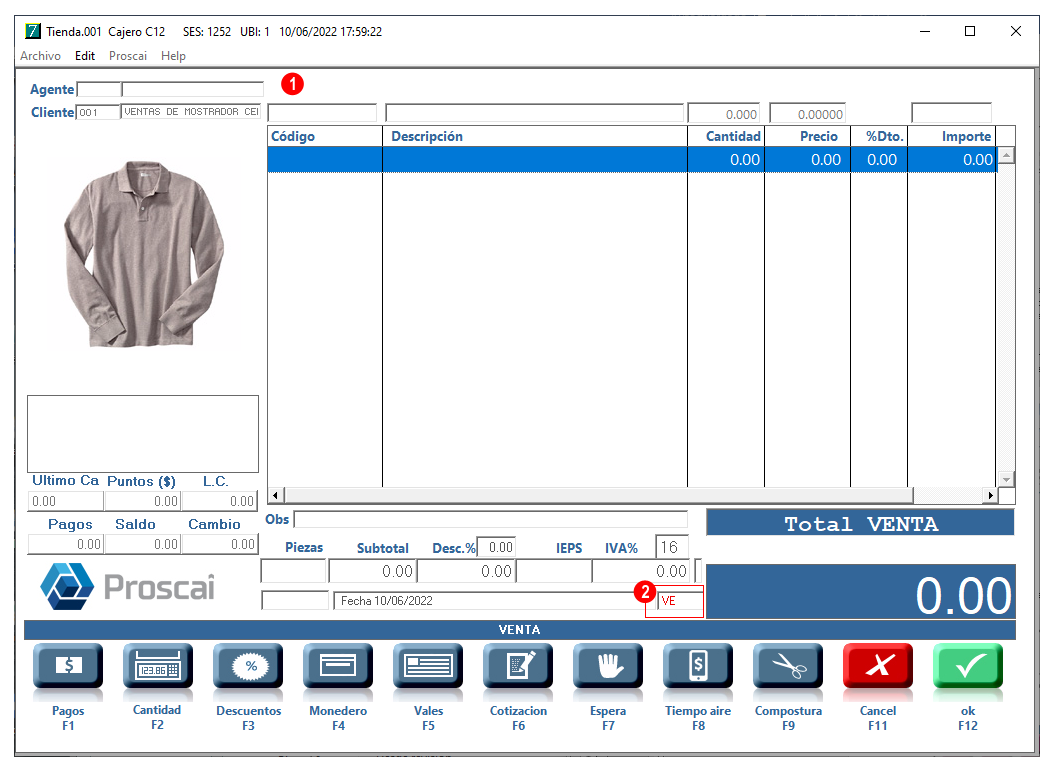Click the Total VENTA amount display
Image resolution: width=1050 pixels, height=770 pixels.
[x=860, y=592]
